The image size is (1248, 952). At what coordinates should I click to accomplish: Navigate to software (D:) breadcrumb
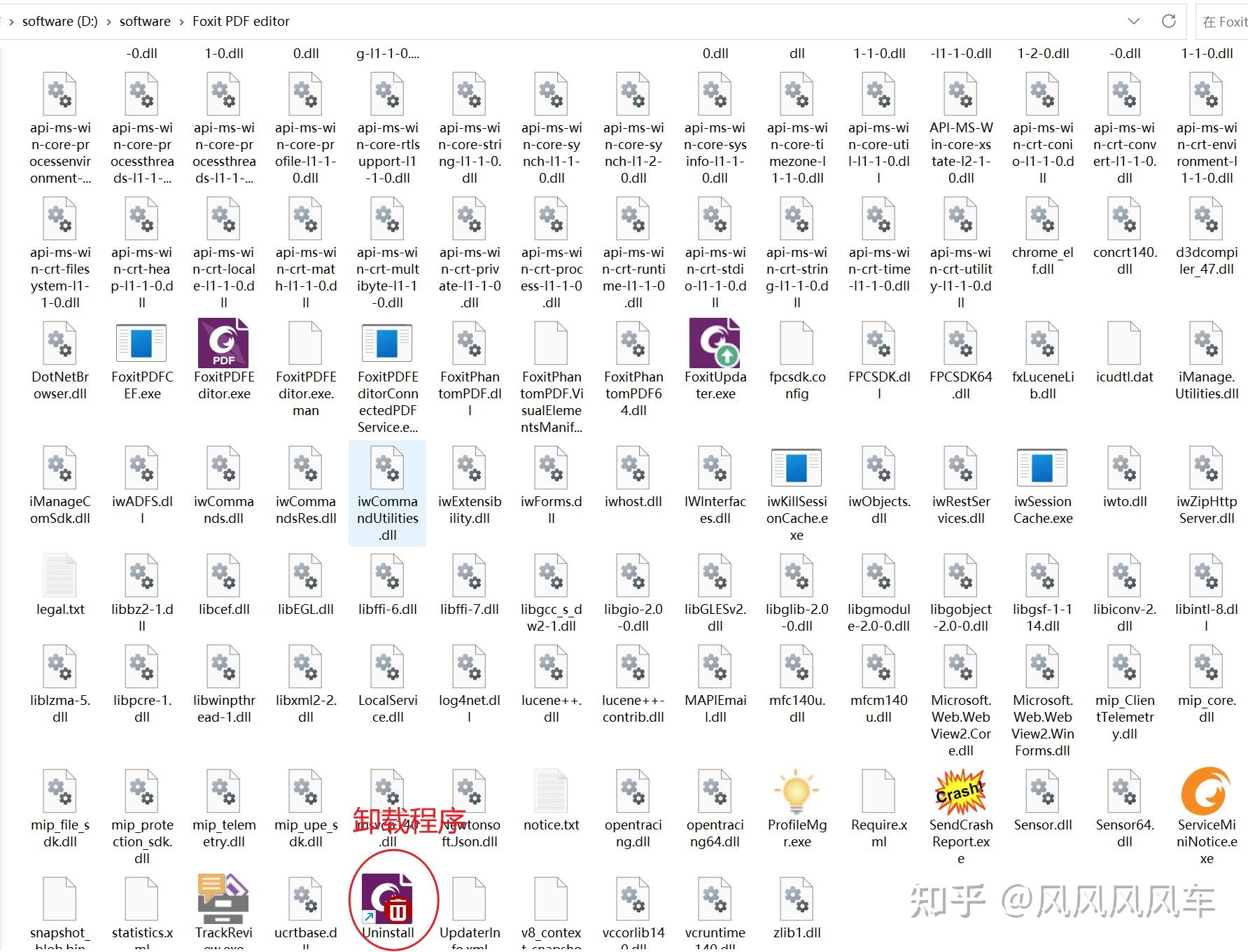[60, 22]
